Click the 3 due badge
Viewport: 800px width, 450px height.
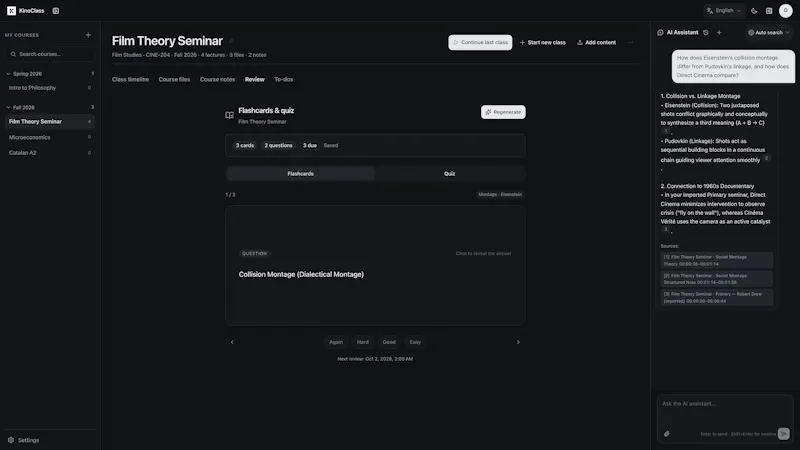click(310, 145)
